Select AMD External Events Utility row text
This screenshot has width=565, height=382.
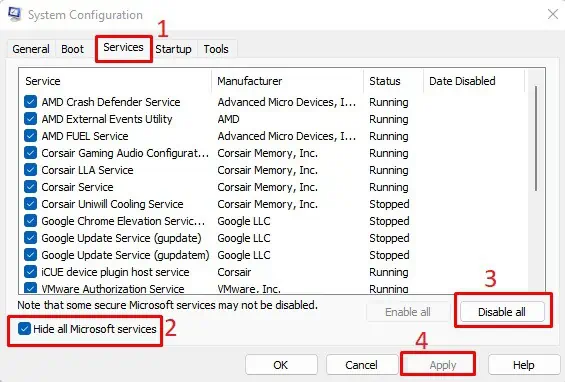(107, 119)
